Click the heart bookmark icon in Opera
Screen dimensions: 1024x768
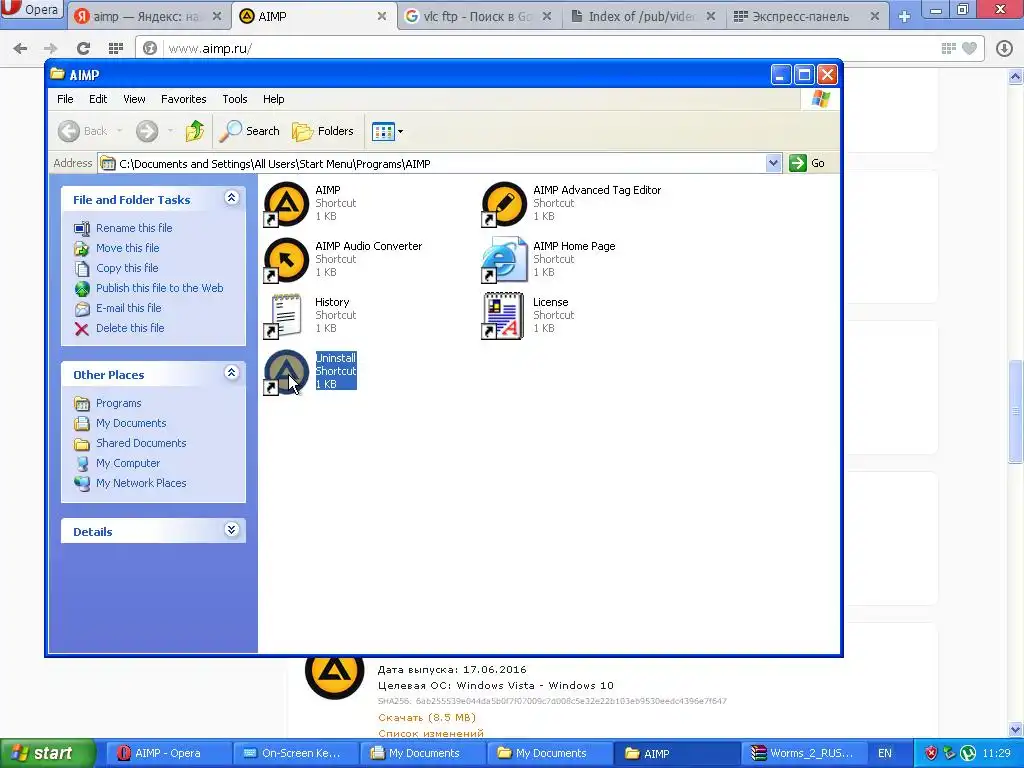[969, 48]
